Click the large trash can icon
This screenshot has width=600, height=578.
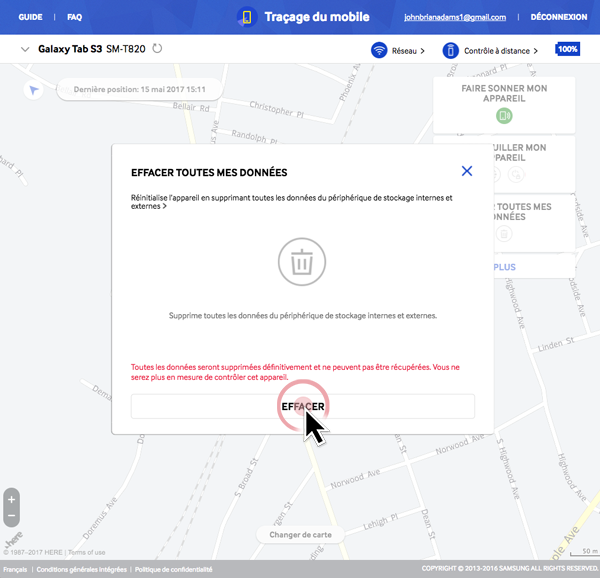click(302, 262)
